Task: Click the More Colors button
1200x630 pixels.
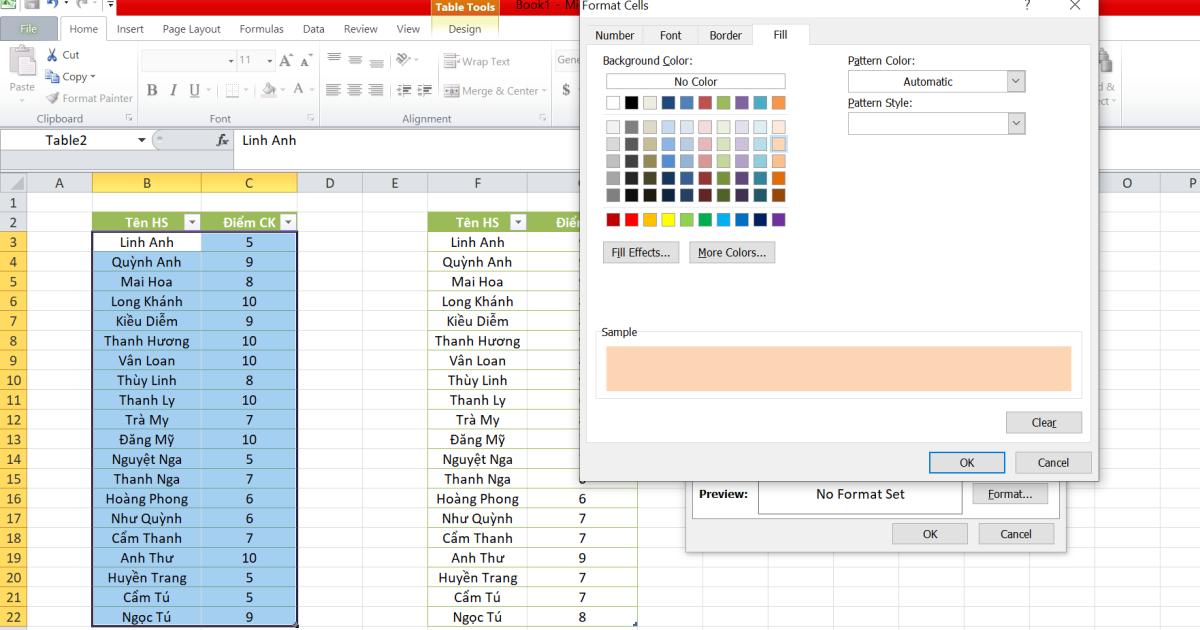Action: [x=731, y=252]
